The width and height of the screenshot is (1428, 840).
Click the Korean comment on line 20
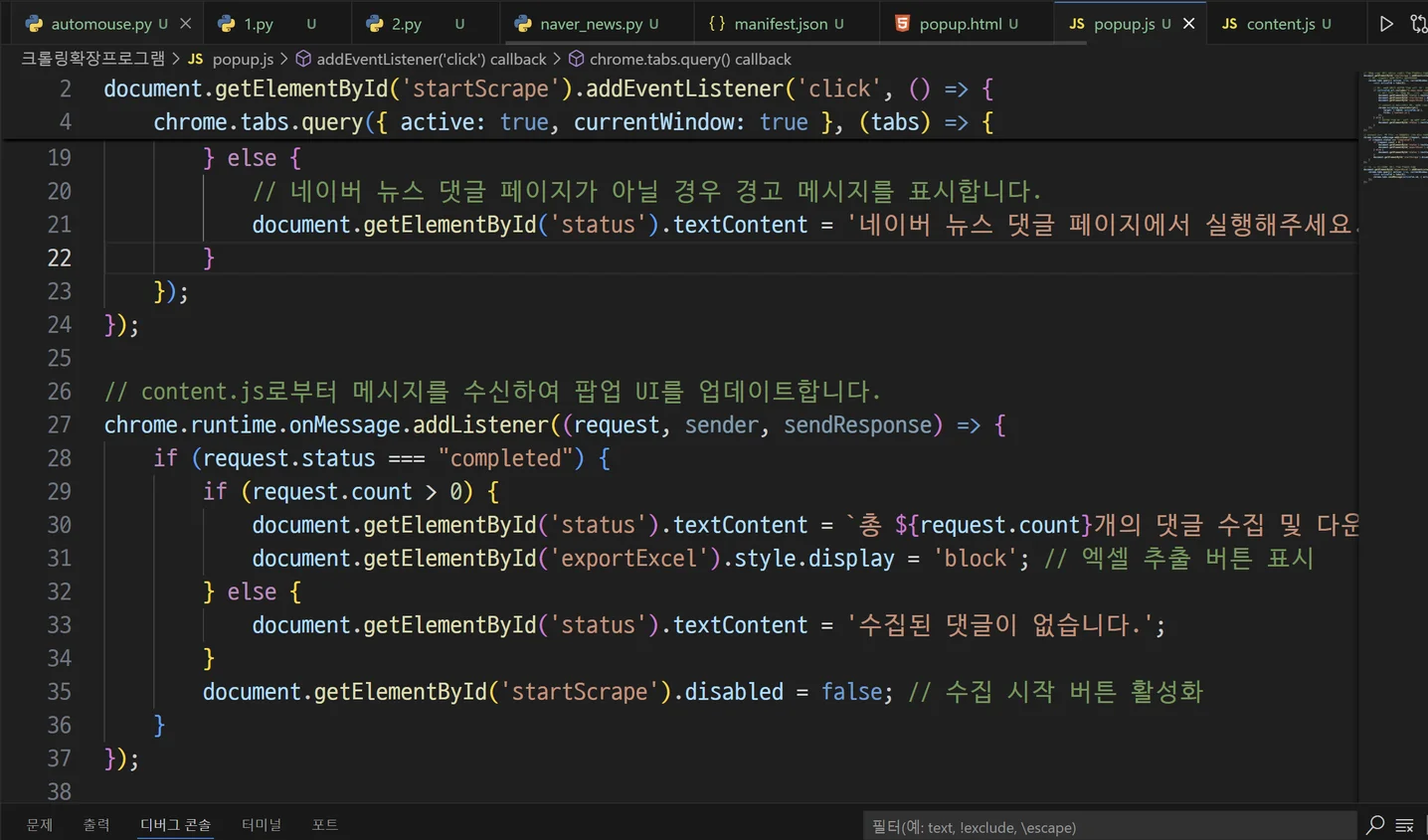click(x=647, y=191)
